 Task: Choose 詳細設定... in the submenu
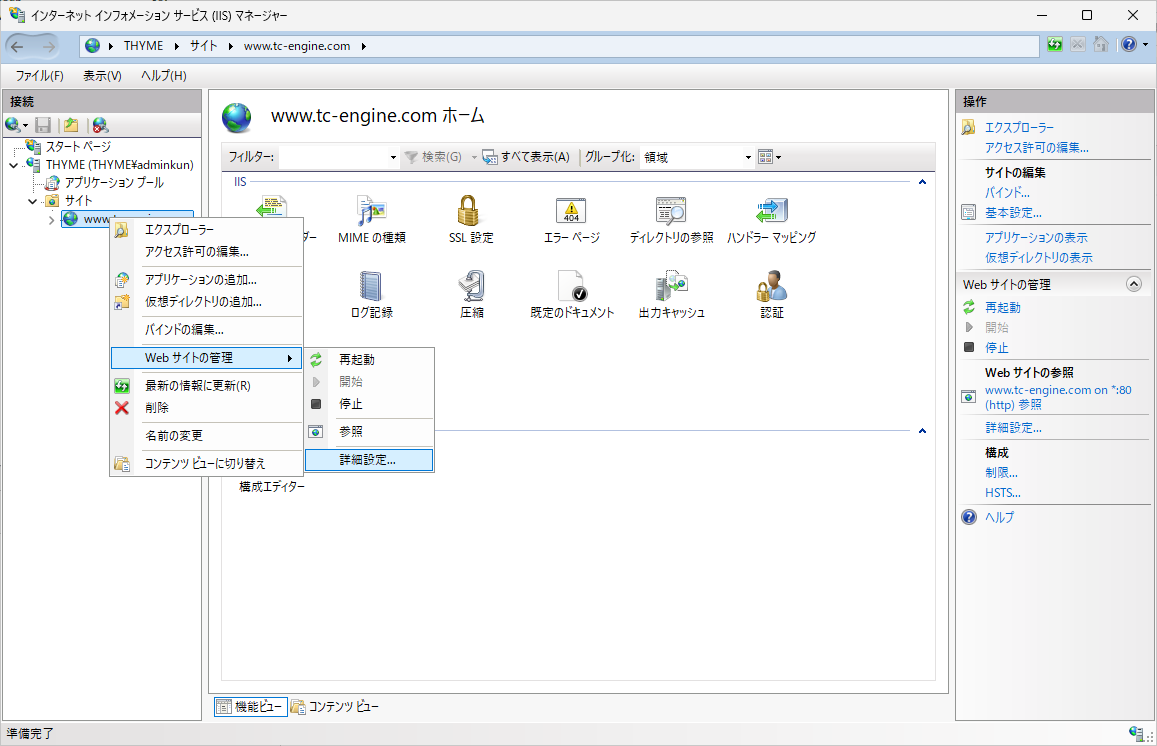369,460
